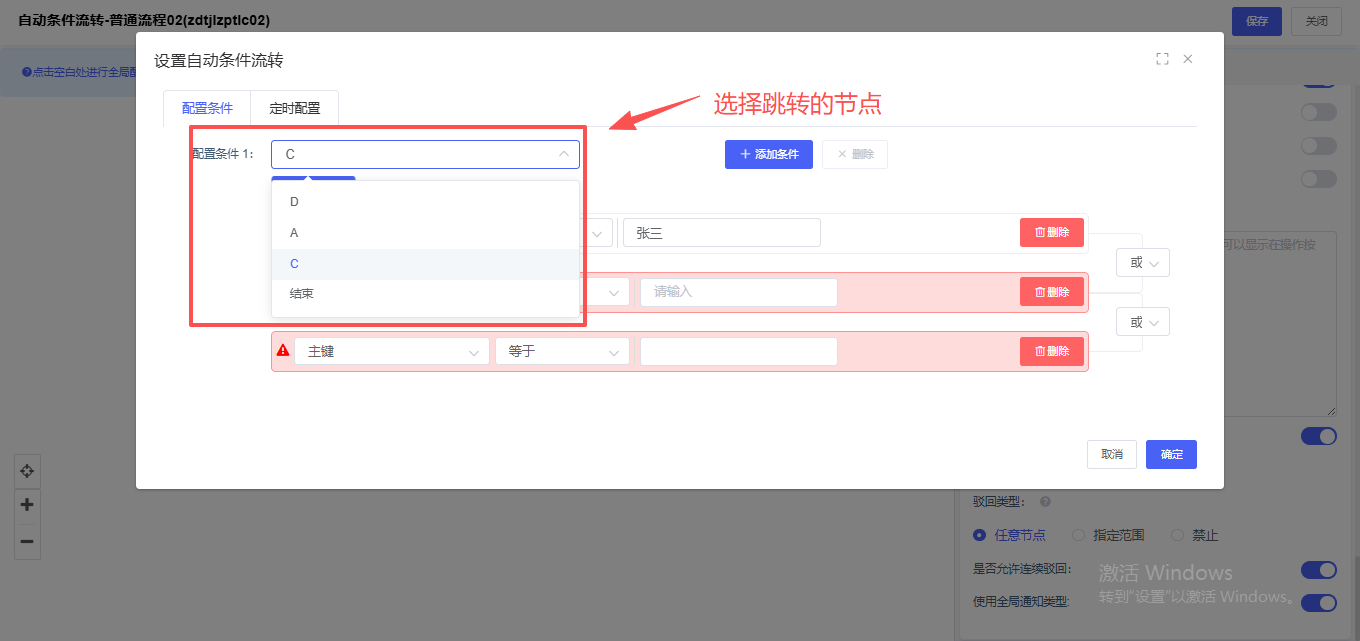Click the zoom in plus icon
Image resolution: width=1360 pixels, height=641 pixels.
(x=27, y=505)
